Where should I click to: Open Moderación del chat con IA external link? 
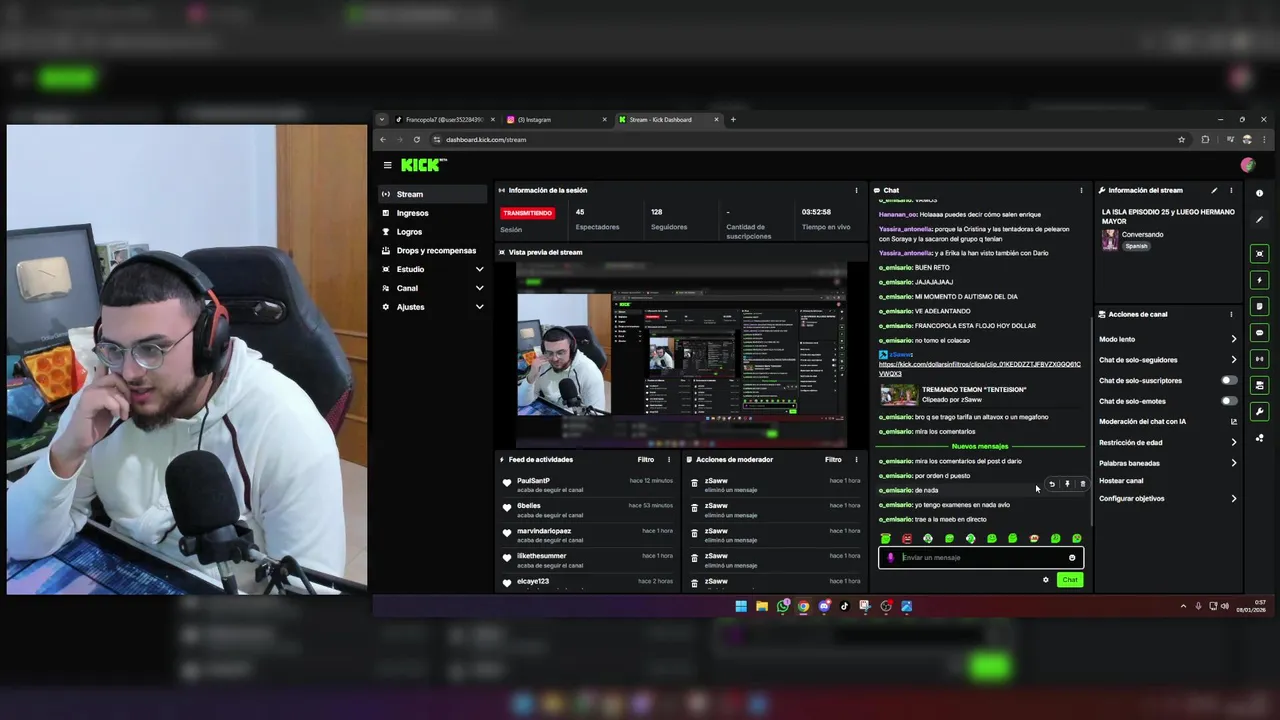point(1233,422)
